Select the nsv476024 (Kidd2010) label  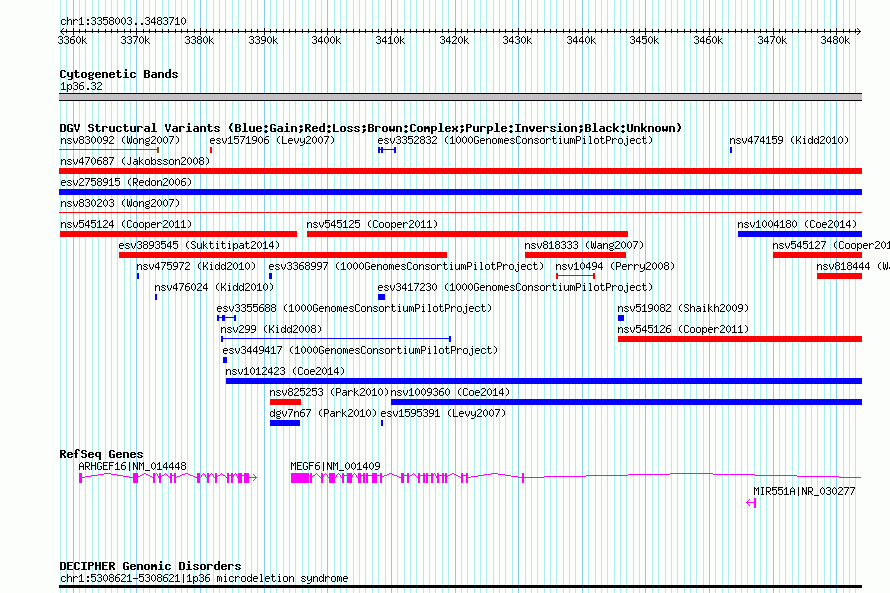point(214,287)
